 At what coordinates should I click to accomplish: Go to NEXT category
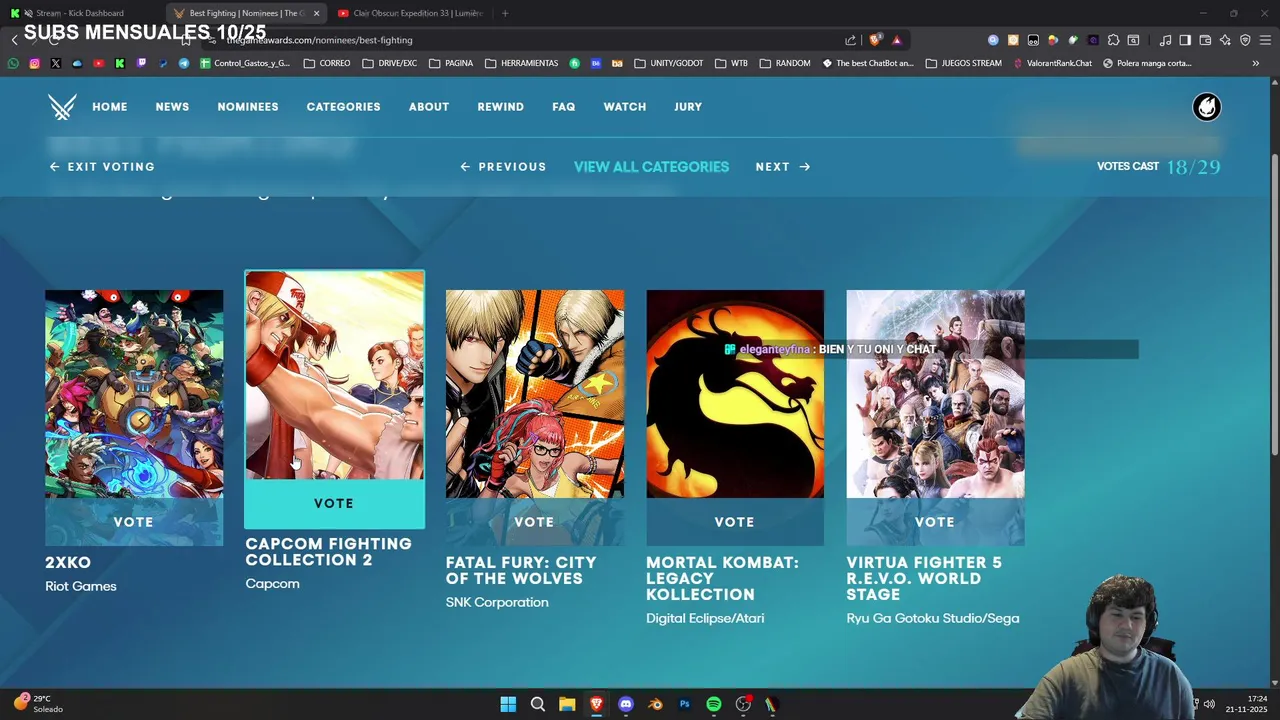point(783,167)
